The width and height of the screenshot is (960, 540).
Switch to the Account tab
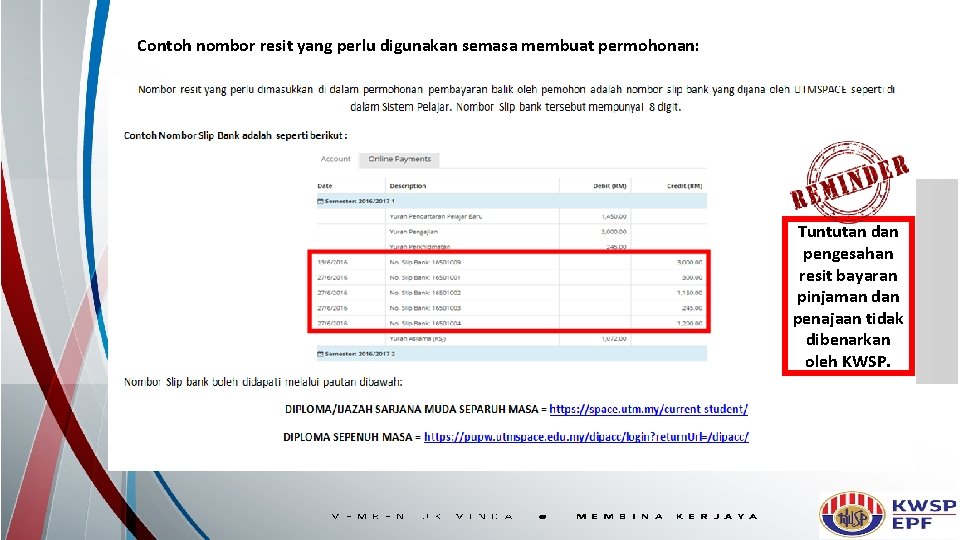coord(336,159)
